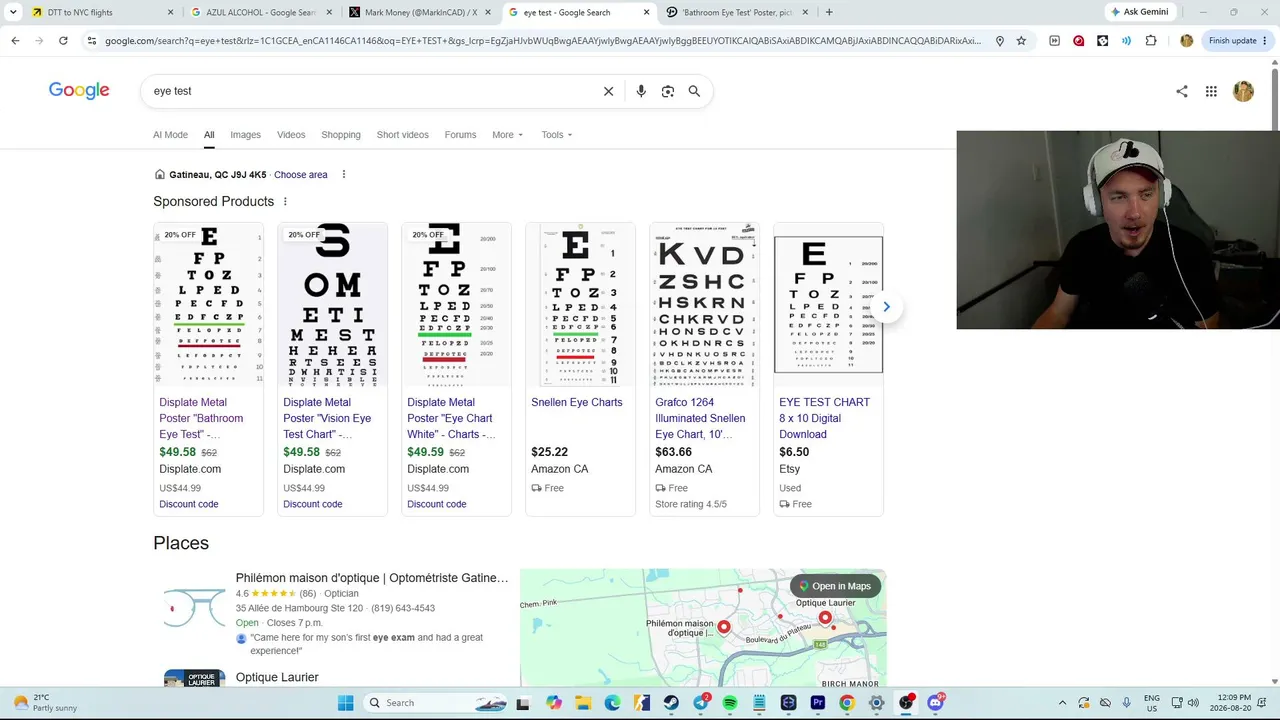Click the share icon beside the apps grid
The height and width of the screenshot is (720, 1280).
click(x=1182, y=91)
